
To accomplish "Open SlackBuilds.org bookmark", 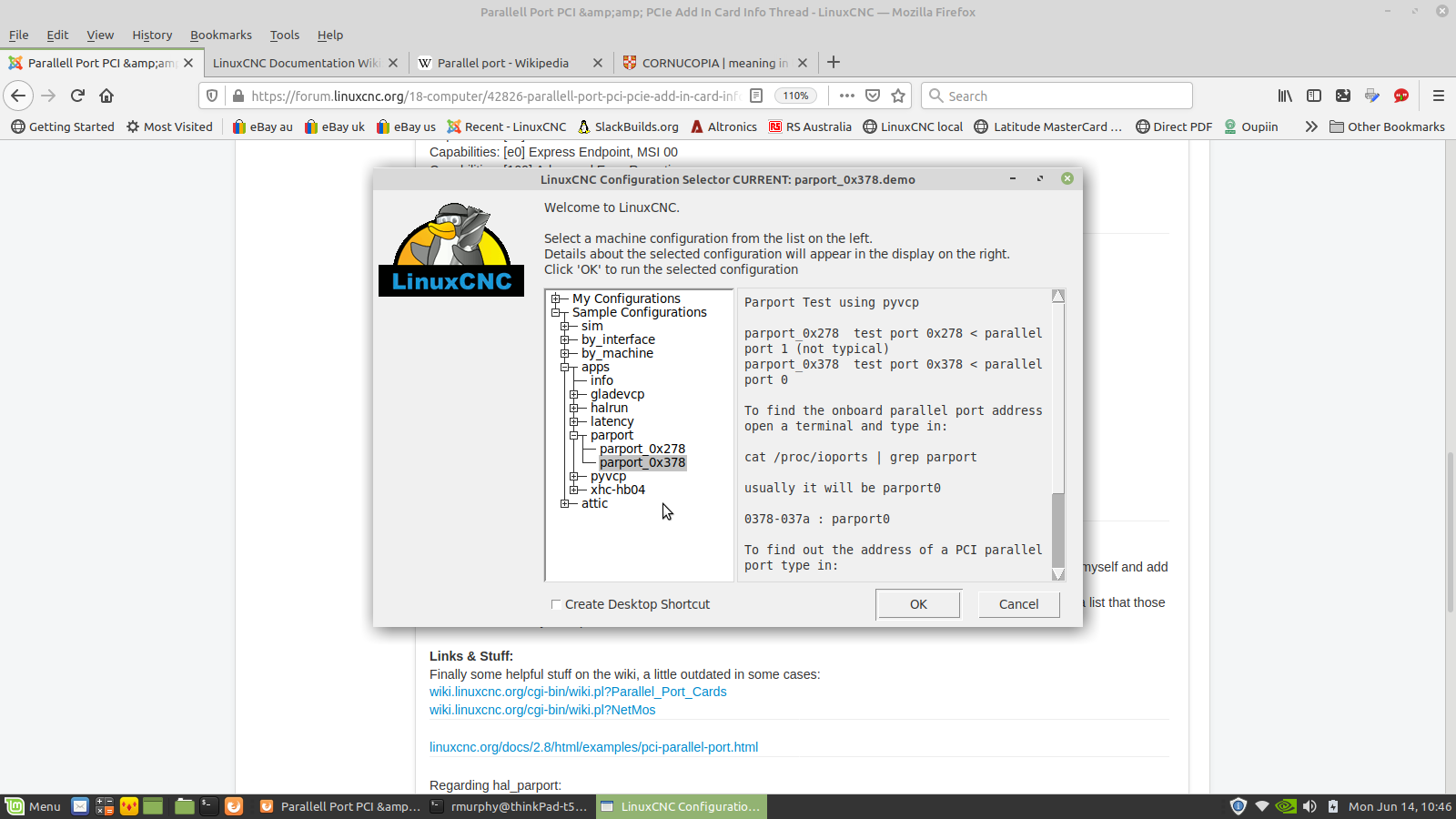I will click(628, 126).
